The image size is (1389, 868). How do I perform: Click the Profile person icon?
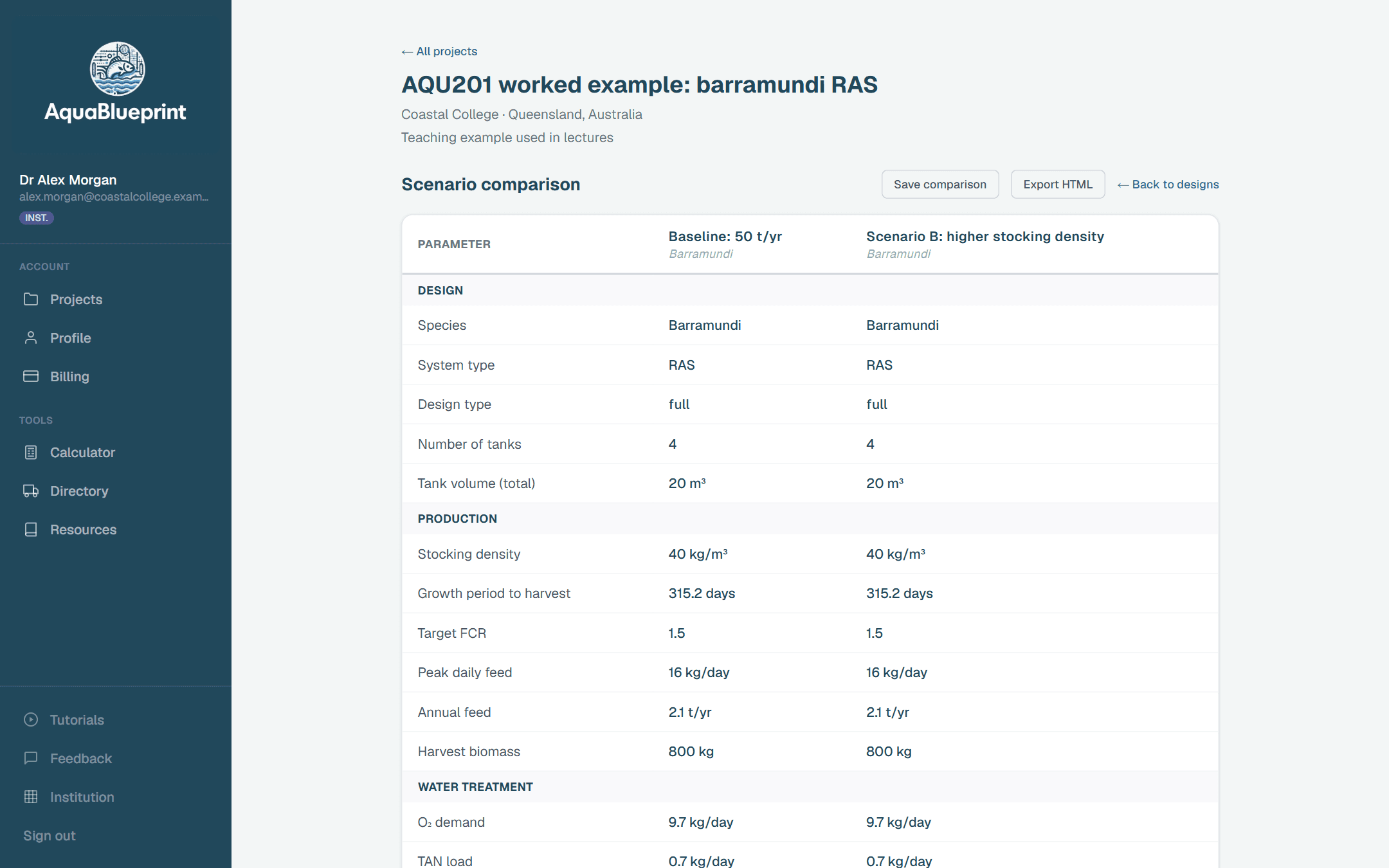pos(31,338)
